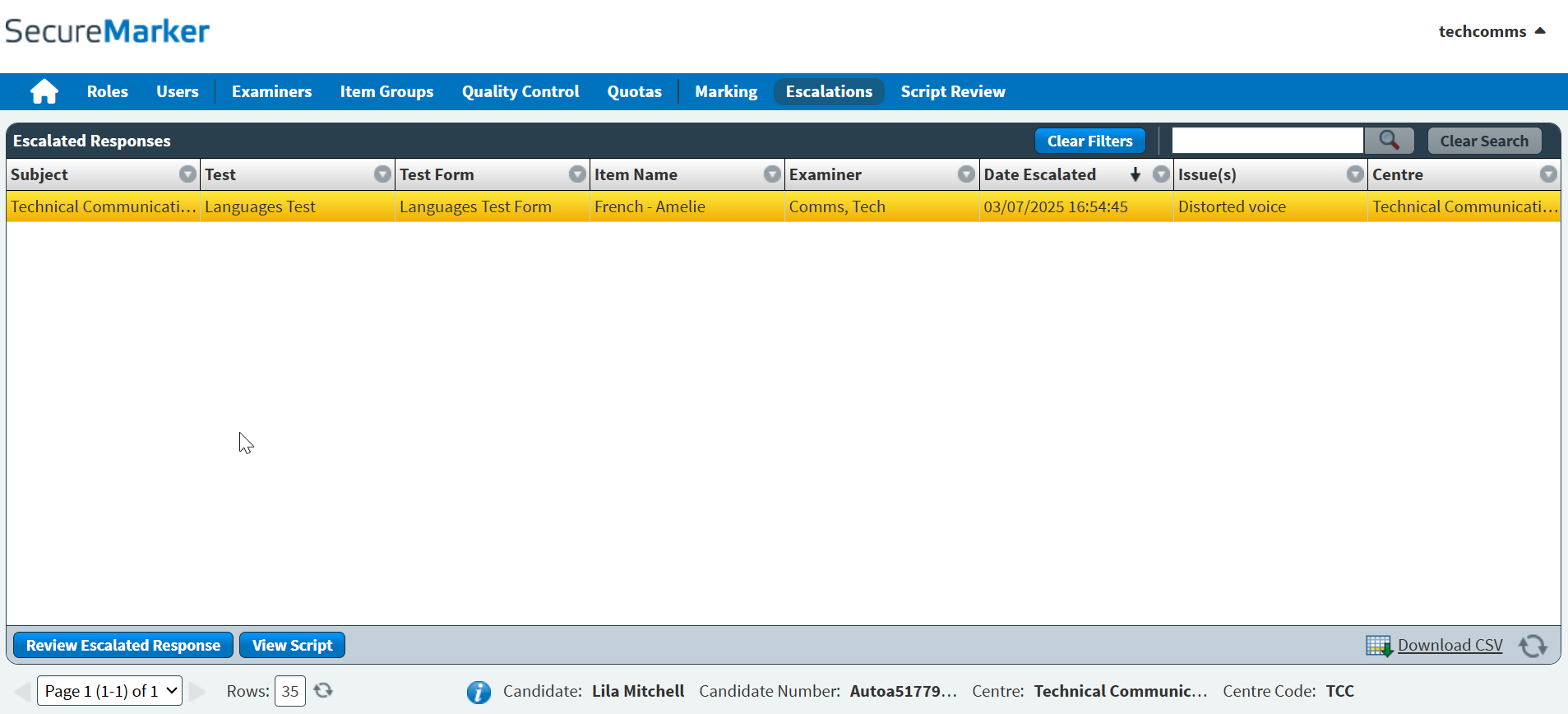Viewport: 1568px width, 714px height.
Task: Click the Download CSV spreadsheet icon
Action: [x=1378, y=646]
